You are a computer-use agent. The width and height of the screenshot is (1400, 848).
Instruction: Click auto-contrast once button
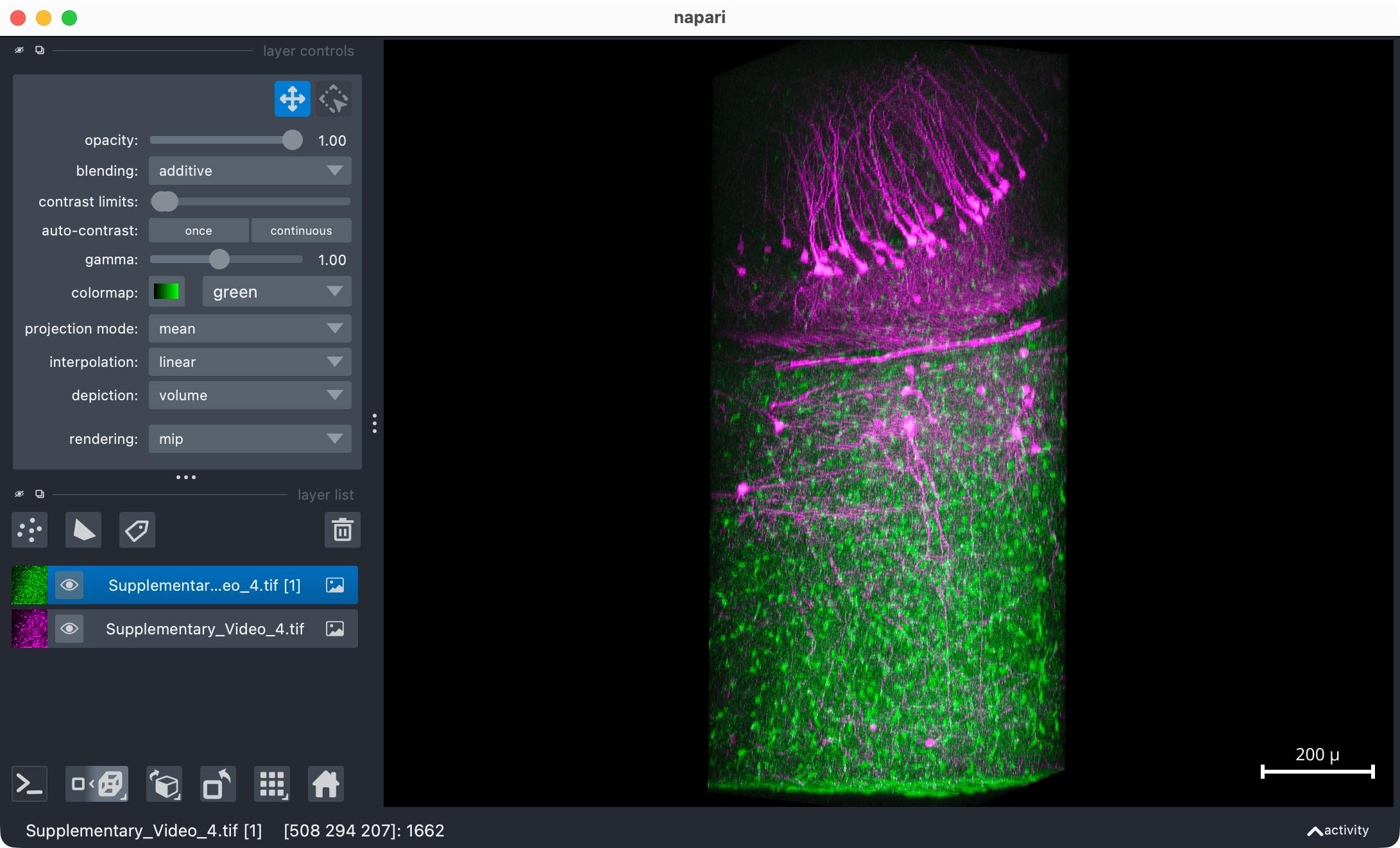tap(199, 230)
